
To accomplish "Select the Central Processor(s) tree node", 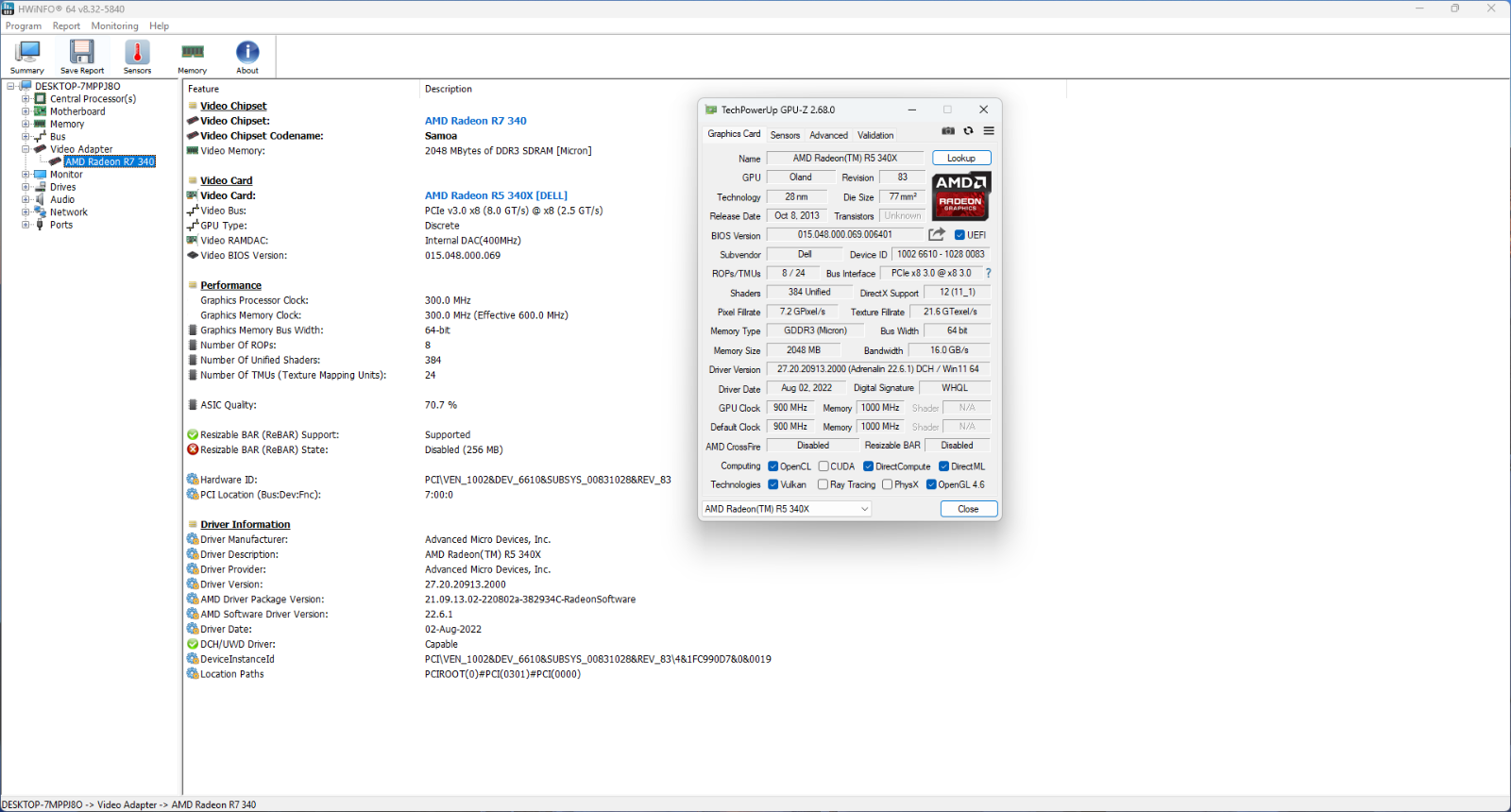I will (x=93, y=99).
